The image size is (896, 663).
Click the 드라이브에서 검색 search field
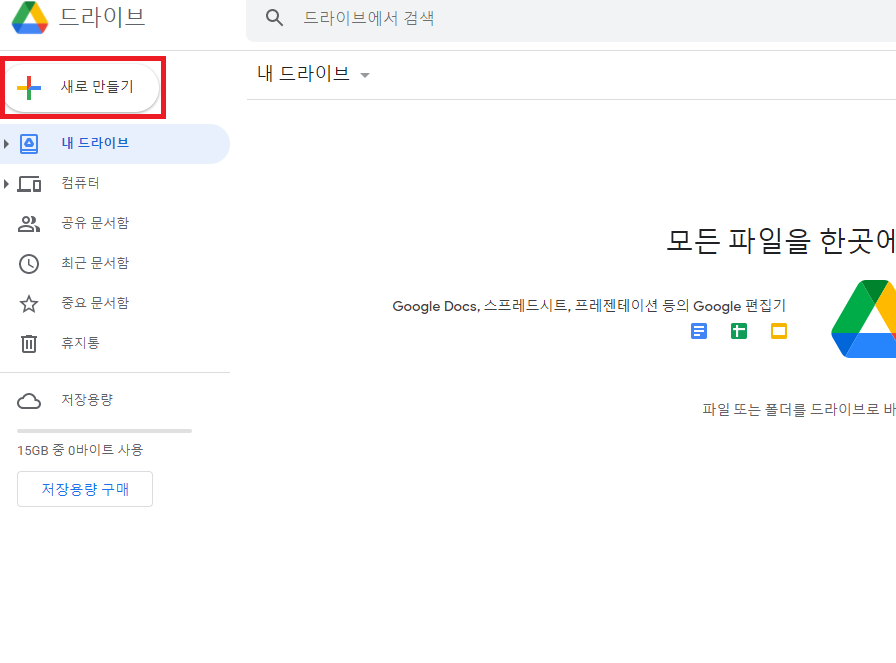571,21
